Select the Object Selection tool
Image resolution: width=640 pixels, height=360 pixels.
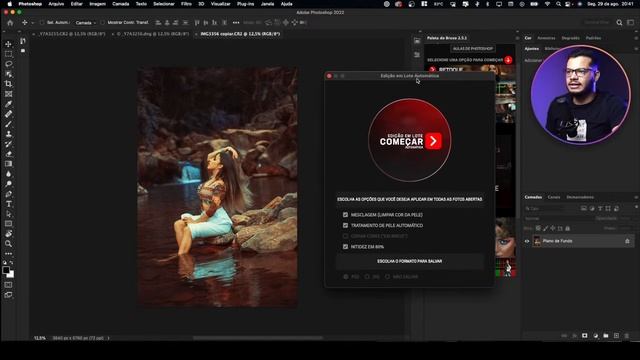point(8,74)
